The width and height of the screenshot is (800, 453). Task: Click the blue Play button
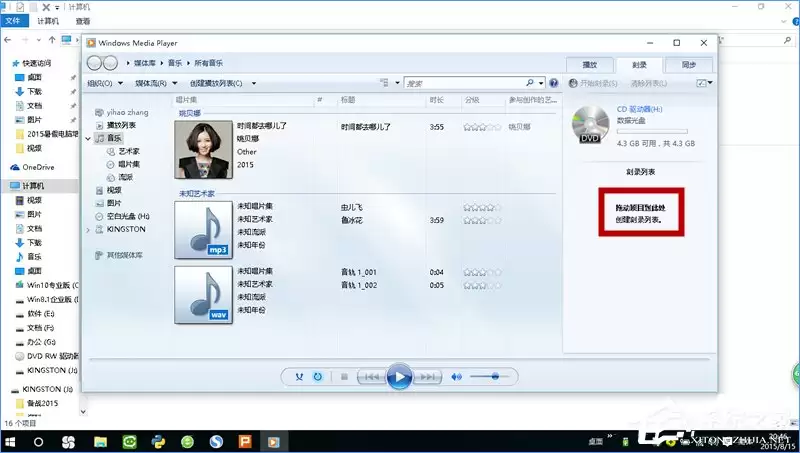[x=399, y=377]
